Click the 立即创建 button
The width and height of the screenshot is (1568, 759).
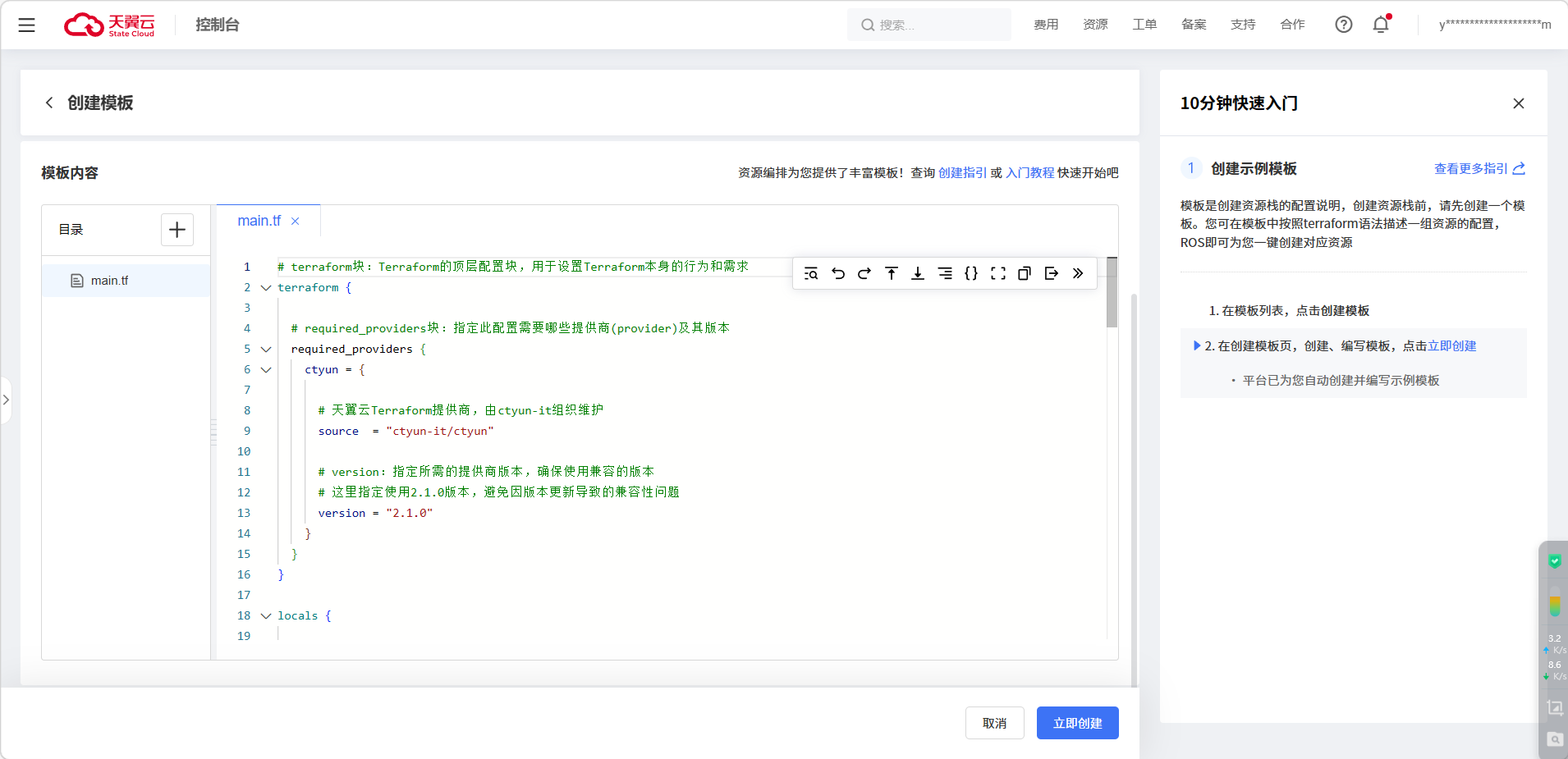pos(1077,723)
